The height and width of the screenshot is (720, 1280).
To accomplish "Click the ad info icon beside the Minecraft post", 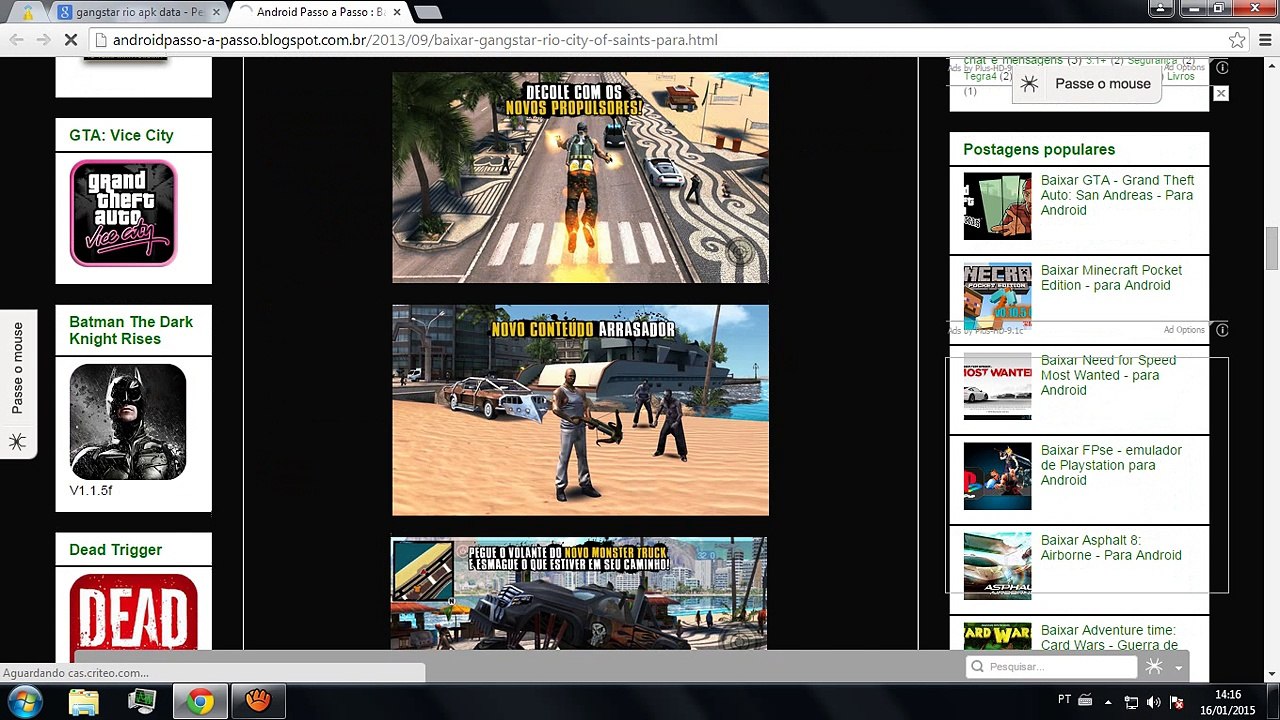I will pos(1222,330).
